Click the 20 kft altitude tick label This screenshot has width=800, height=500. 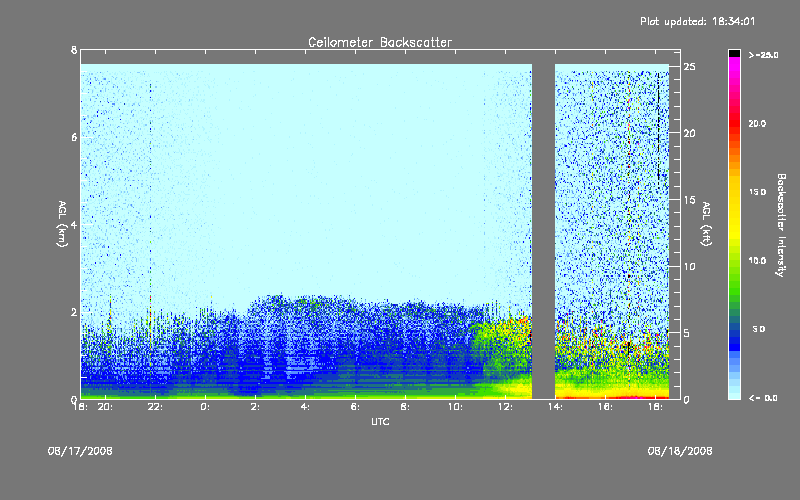click(x=689, y=133)
